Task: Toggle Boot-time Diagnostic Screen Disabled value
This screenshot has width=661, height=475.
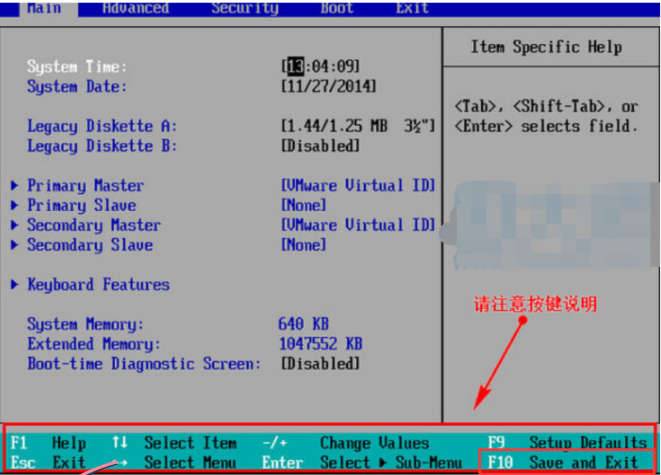Action: pos(321,364)
